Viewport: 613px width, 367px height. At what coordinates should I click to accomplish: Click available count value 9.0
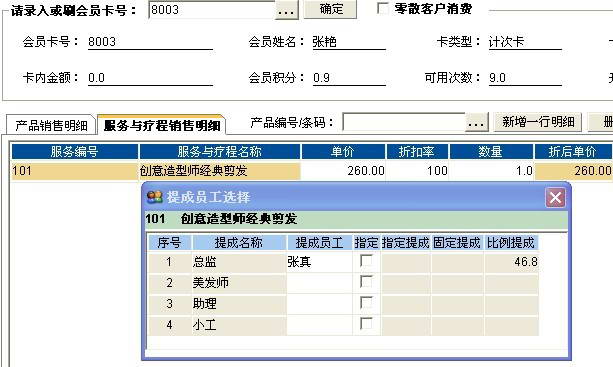click(x=497, y=78)
